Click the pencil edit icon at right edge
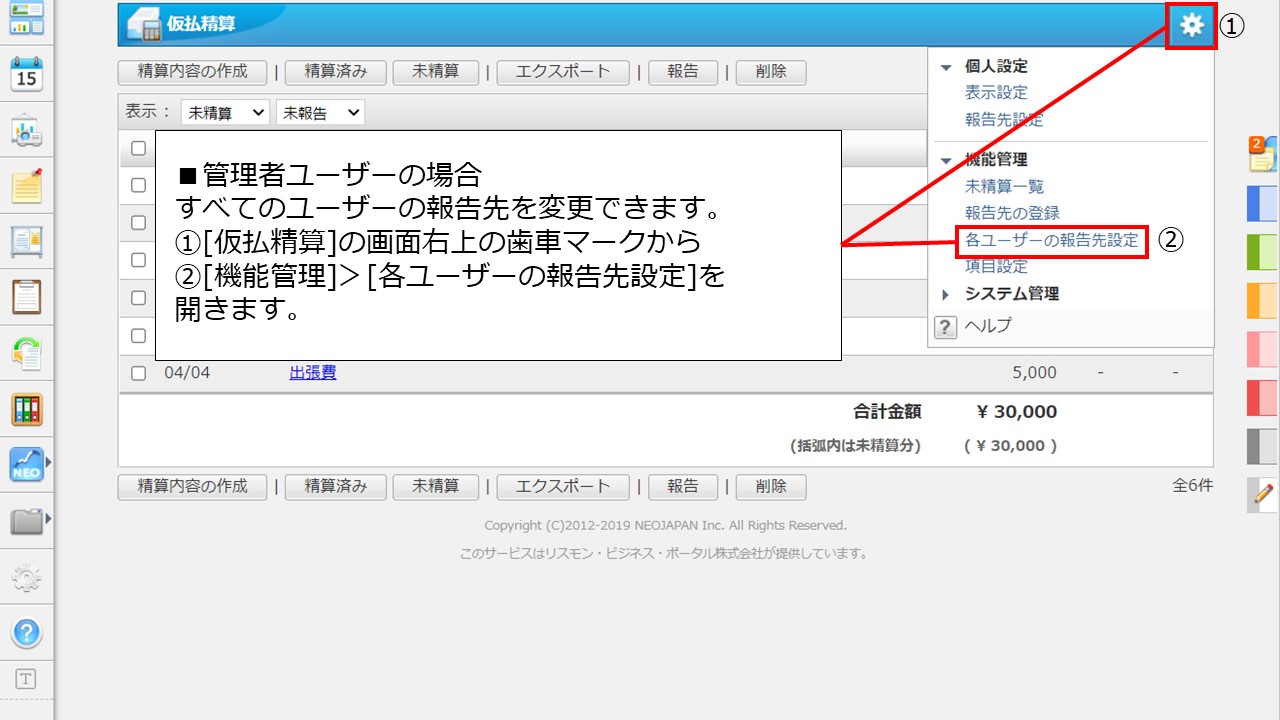The image size is (1280, 720). (1263, 494)
